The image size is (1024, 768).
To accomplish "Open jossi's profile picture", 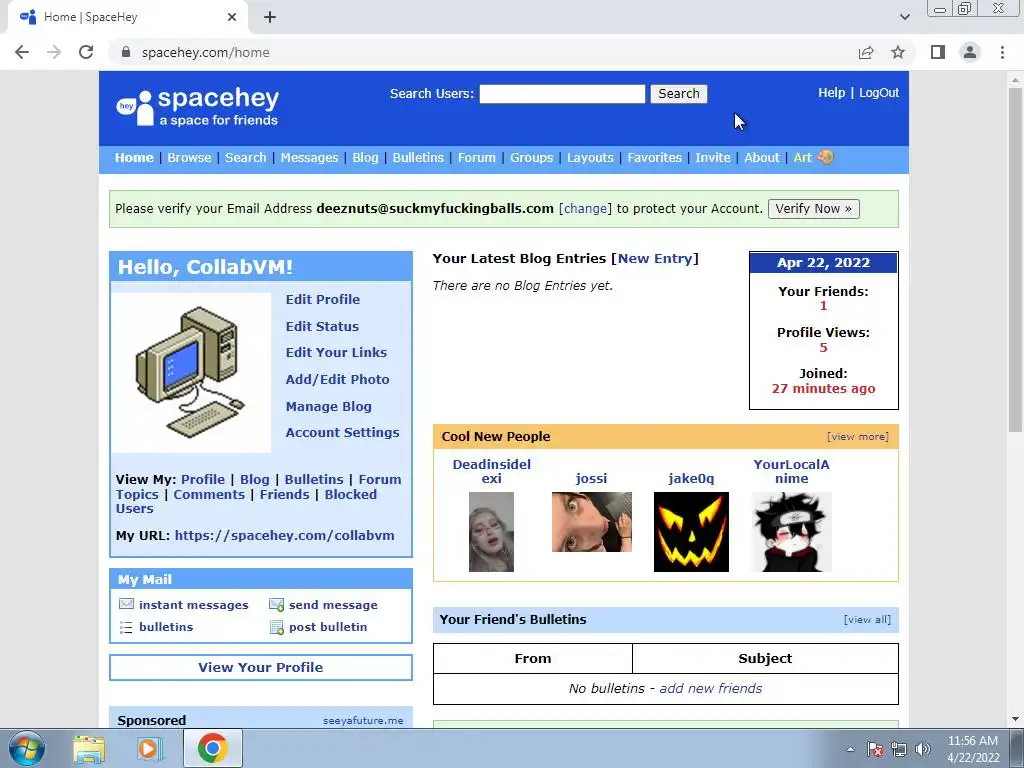I will coord(592,522).
